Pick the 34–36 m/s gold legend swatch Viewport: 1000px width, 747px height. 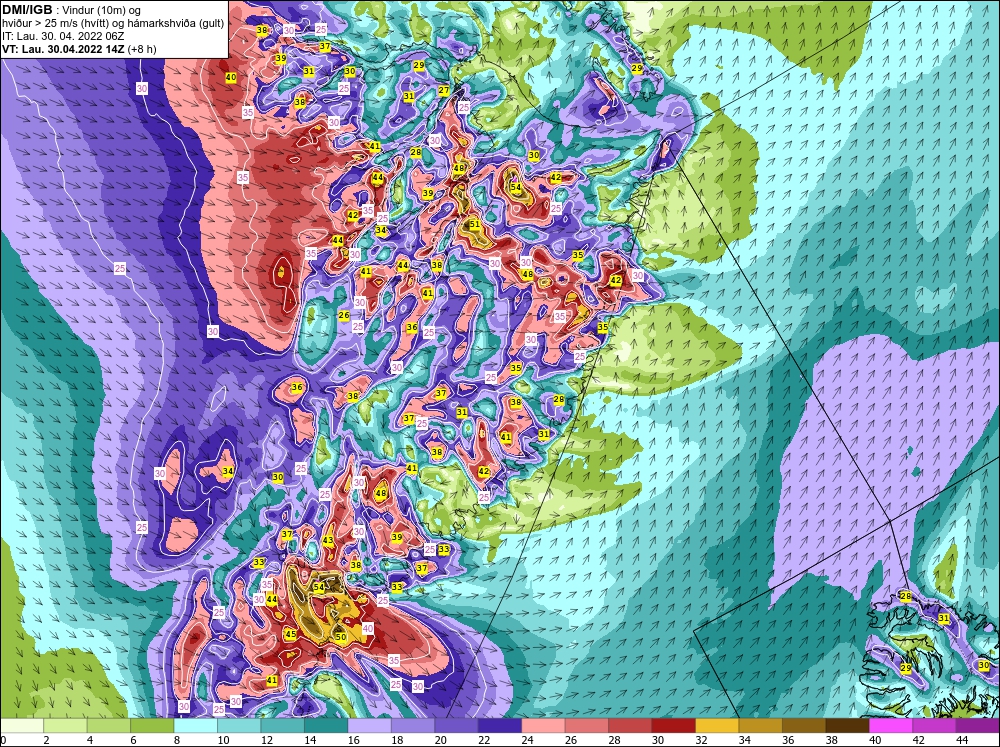pos(760,726)
